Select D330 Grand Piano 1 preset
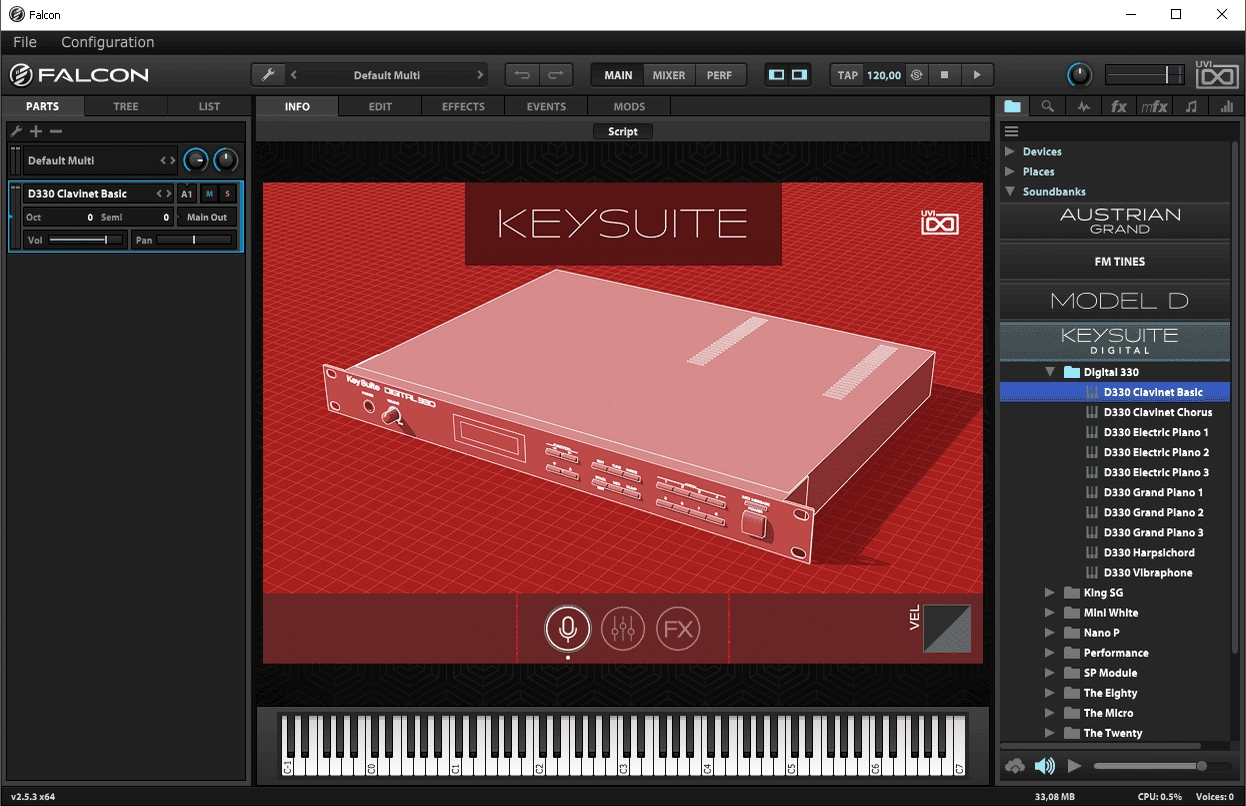Image resolution: width=1246 pixels, height=806 pixels. pos(1153,492)
